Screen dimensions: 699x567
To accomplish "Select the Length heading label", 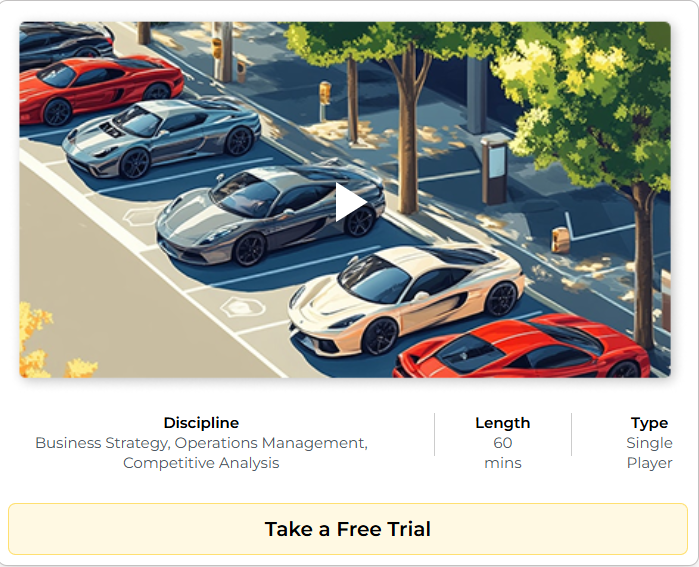I will [502, 423].
